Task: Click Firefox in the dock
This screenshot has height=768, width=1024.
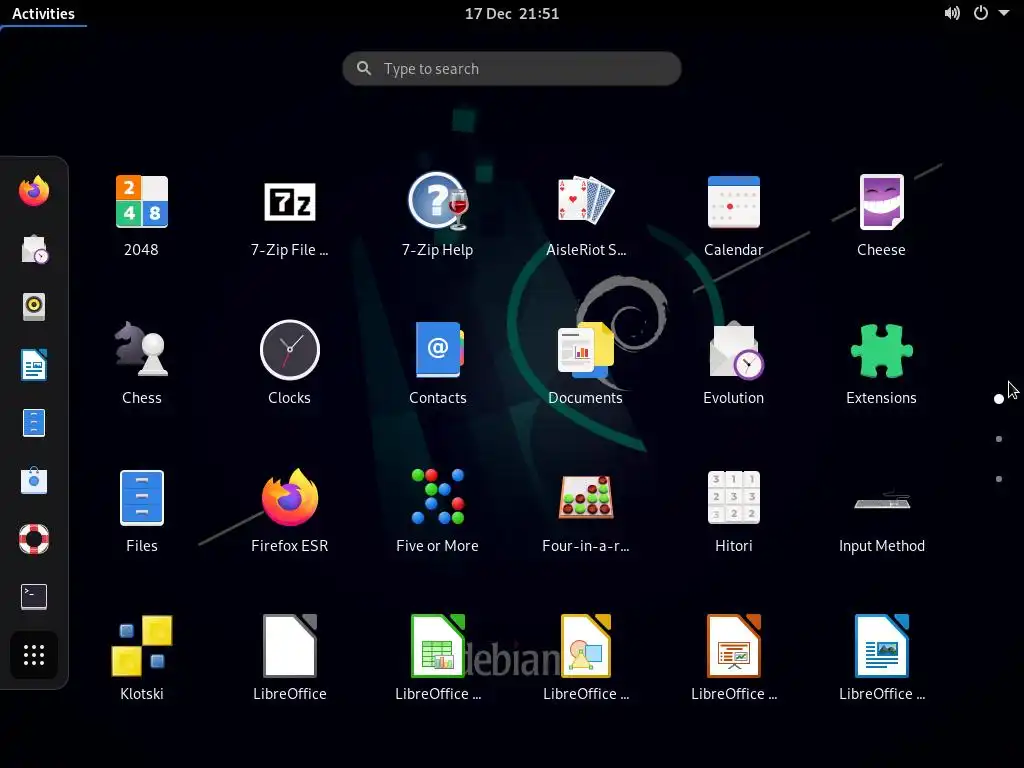Action: click(x=34, y=191)
